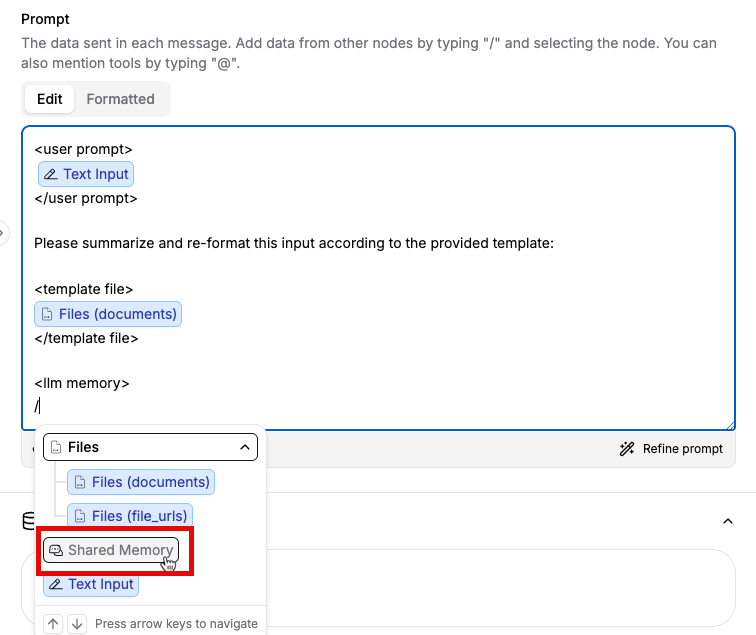Viewport: 756px width, 635px height.
Task: Click the up arrow navigation key icon
Action: (54, 623)
